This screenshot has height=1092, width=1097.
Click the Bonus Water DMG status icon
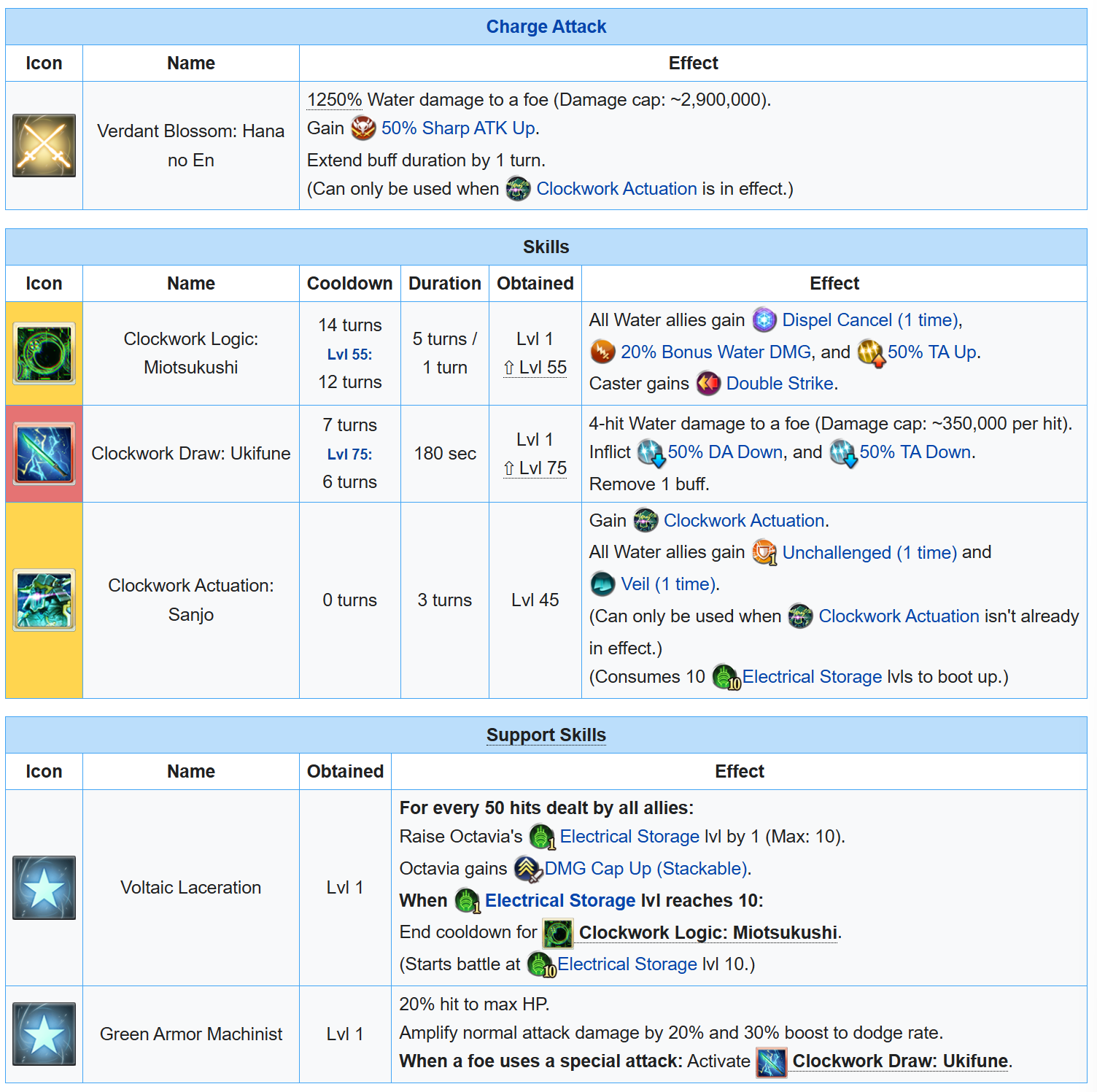click(602, 352)
